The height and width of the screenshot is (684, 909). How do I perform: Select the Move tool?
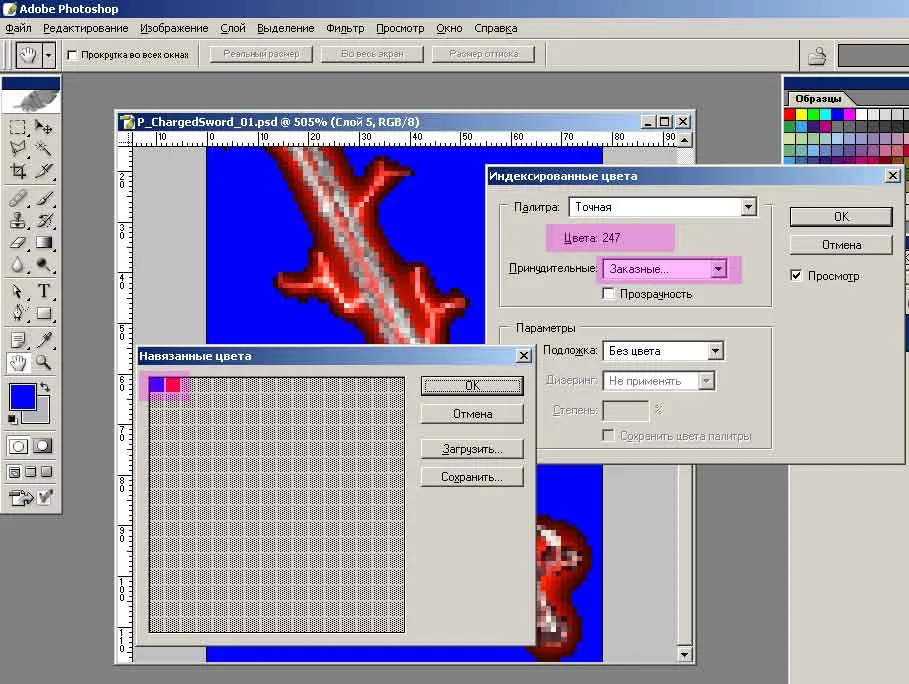click(44, 127)
